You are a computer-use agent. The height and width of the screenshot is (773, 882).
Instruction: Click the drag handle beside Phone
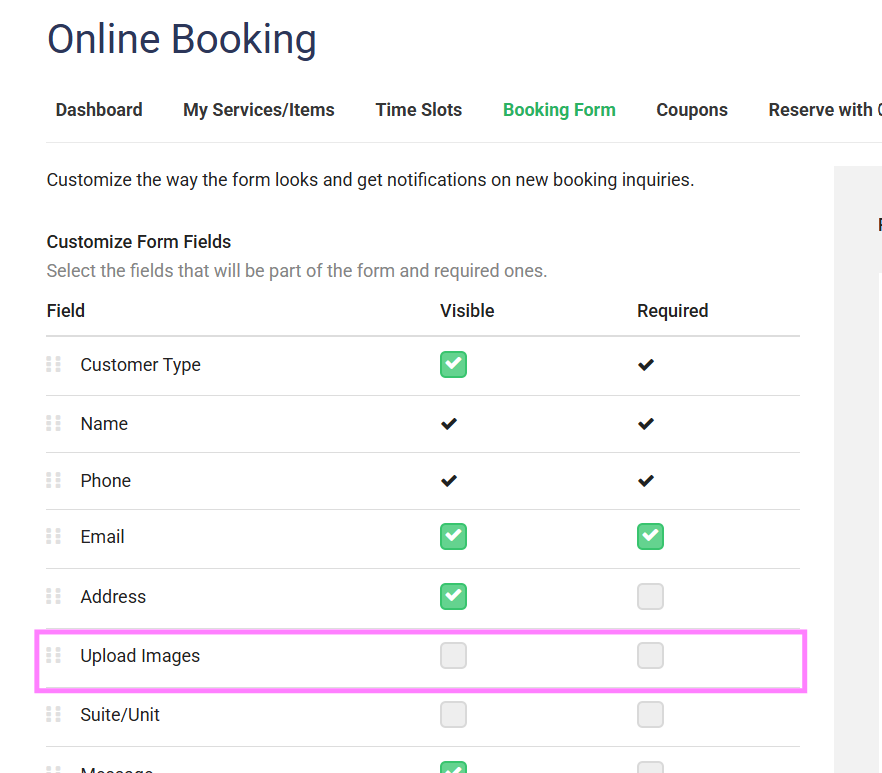pyautogui.click(x=54, y=480)
